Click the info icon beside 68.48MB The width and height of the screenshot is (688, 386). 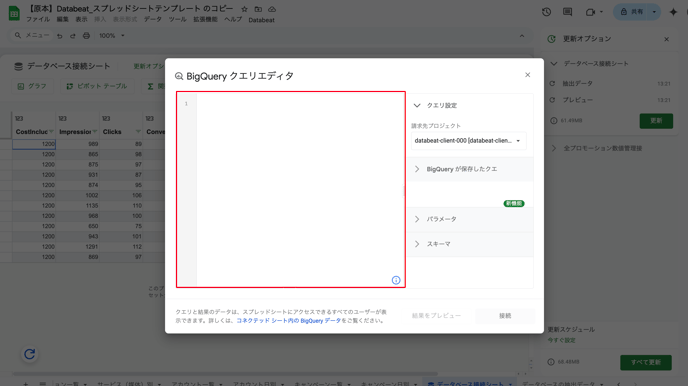click(551, 362)
